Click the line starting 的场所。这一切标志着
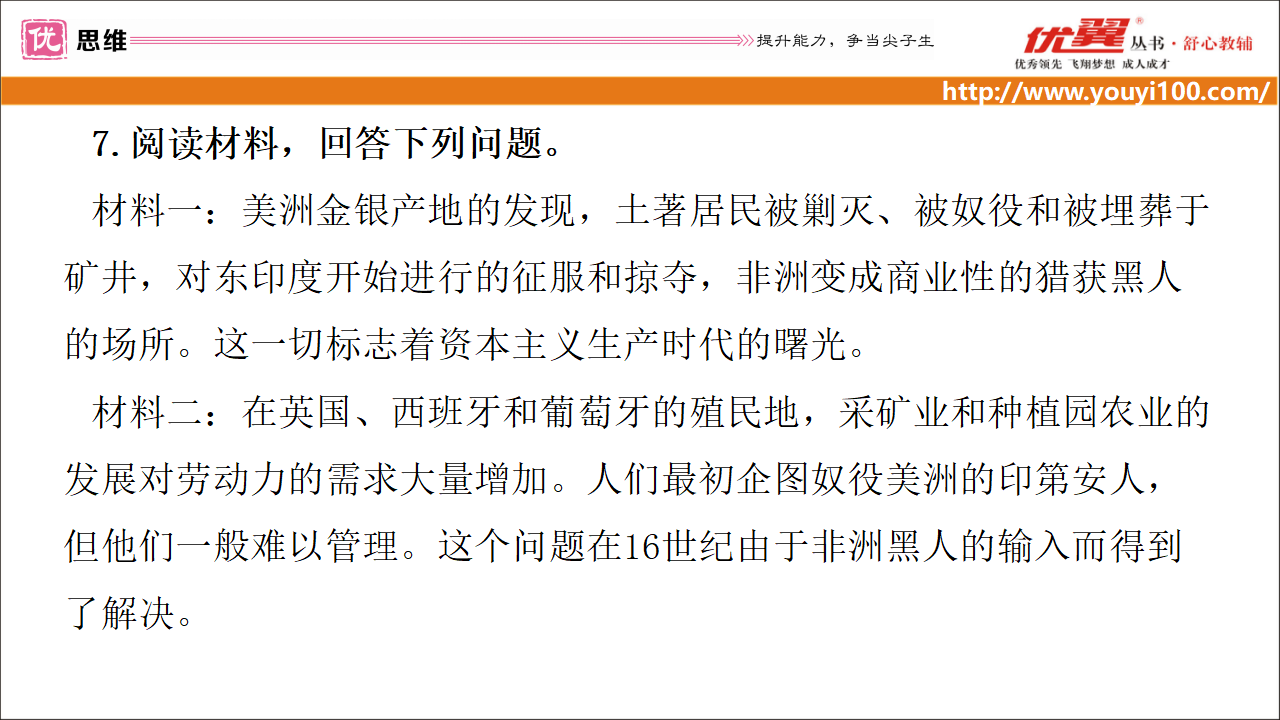Screen dimensions: 1280x720 [464, 345]
